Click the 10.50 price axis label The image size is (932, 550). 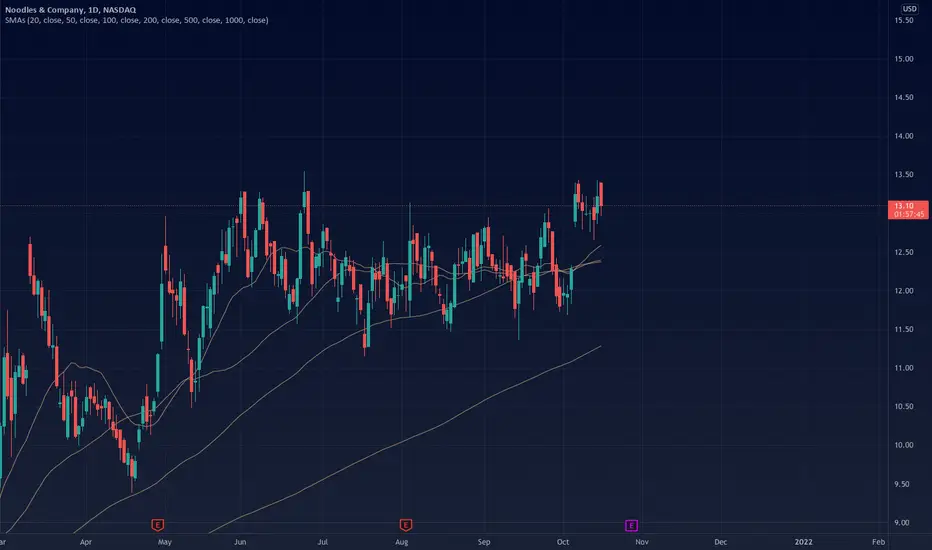[x=903, y=407]
